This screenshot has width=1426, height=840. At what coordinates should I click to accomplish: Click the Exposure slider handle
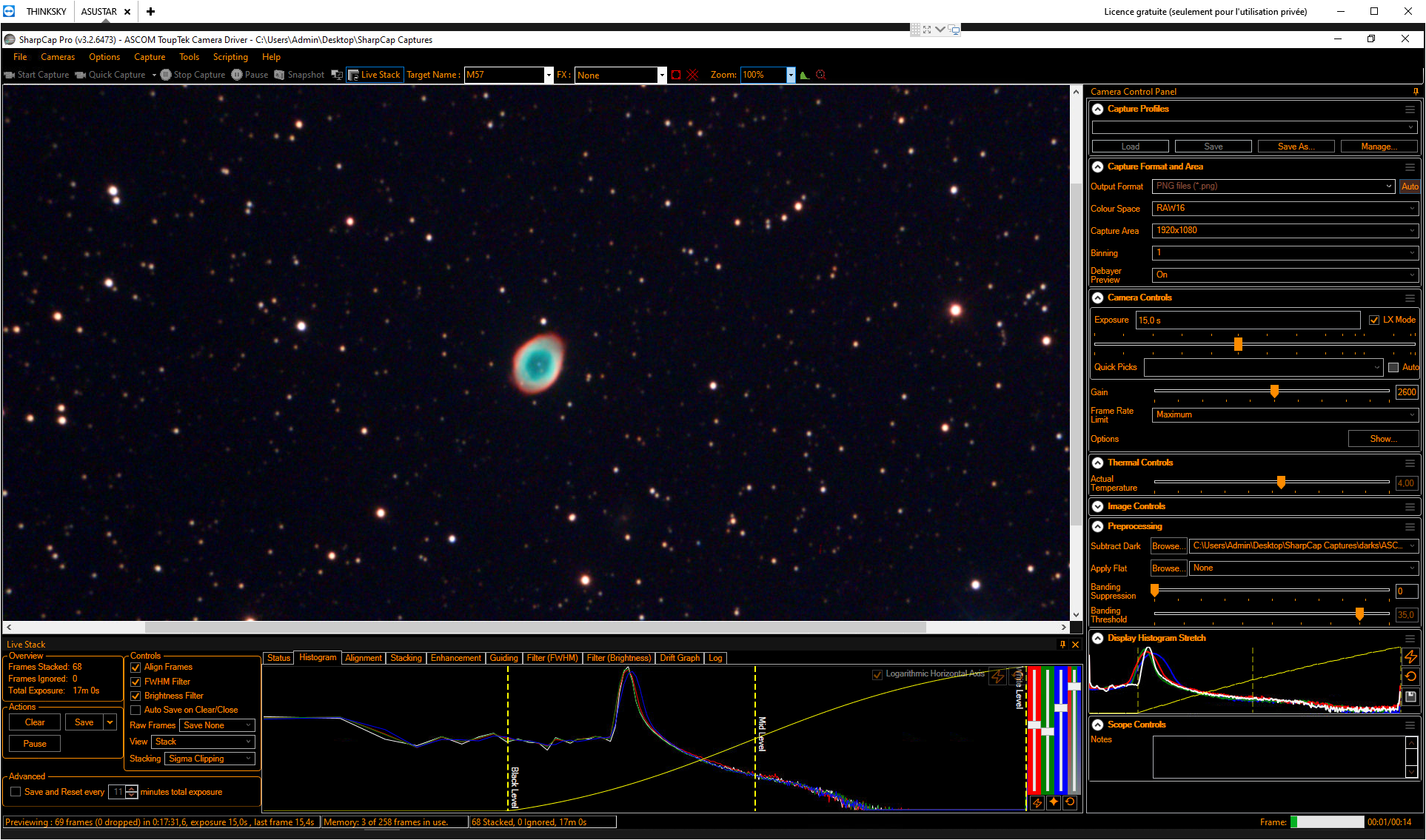1238,344
